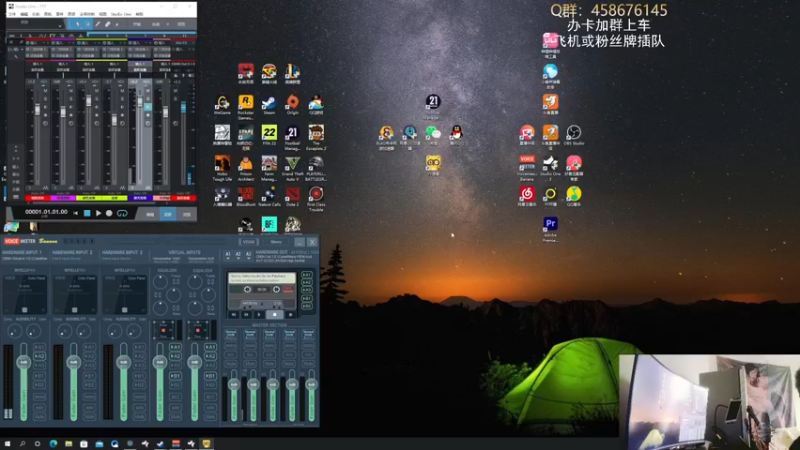Open the Grand Theft Auto V shortcut
The image size is (800, 450).
coord(292,169)
